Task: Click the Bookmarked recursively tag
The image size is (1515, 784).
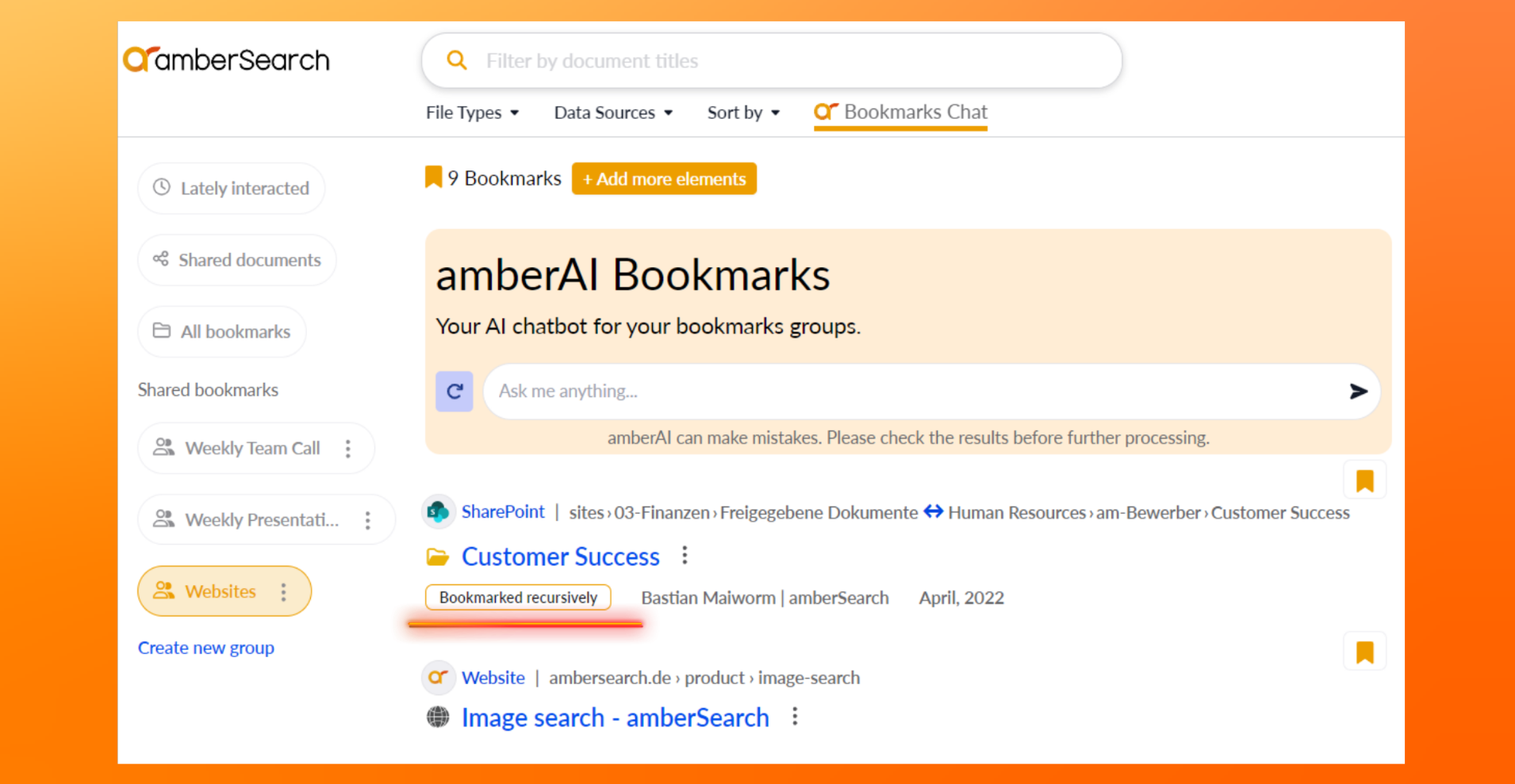Action: pyautogui.click(x=518, y=598)
